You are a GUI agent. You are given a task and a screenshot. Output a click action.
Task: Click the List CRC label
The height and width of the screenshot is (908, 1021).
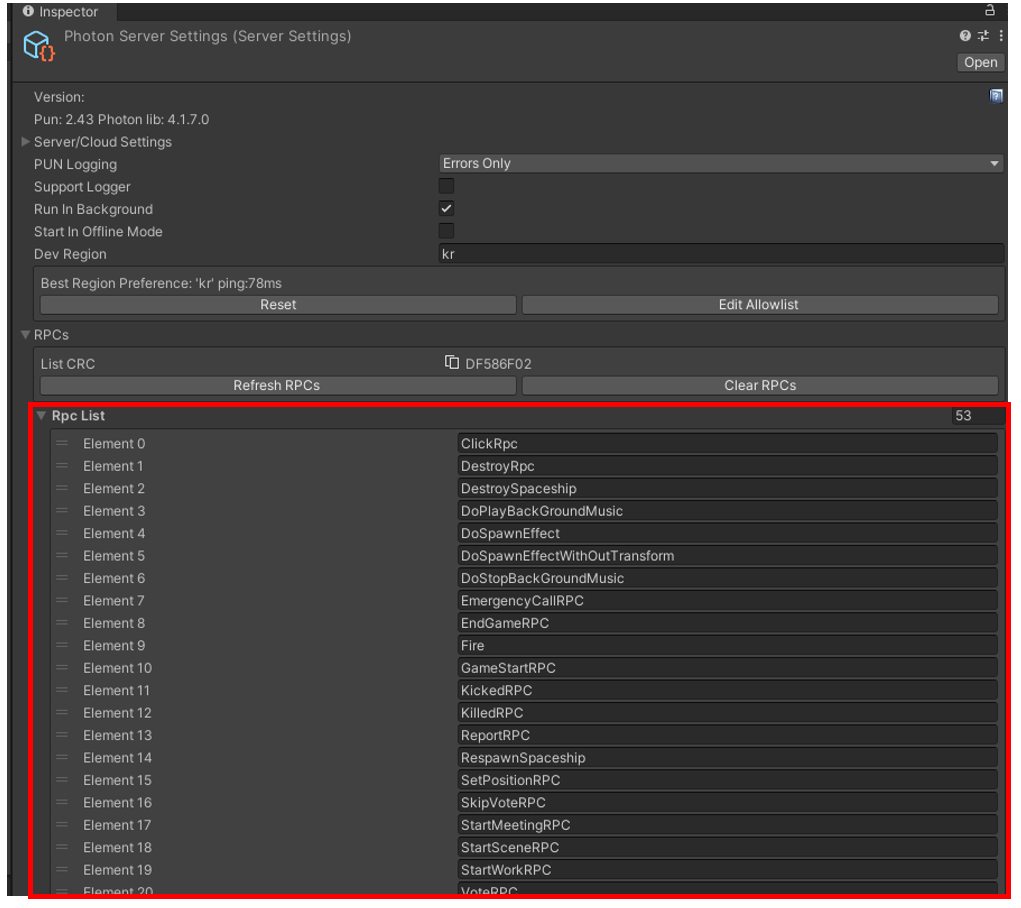point(68,364)
